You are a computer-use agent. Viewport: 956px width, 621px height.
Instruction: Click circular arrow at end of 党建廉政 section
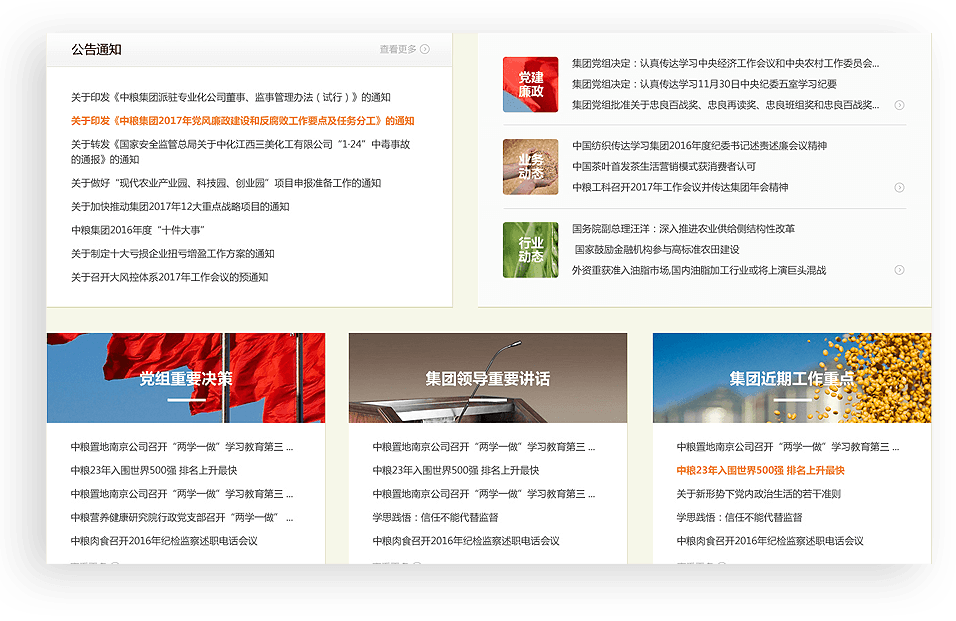(x=899, y=105)
